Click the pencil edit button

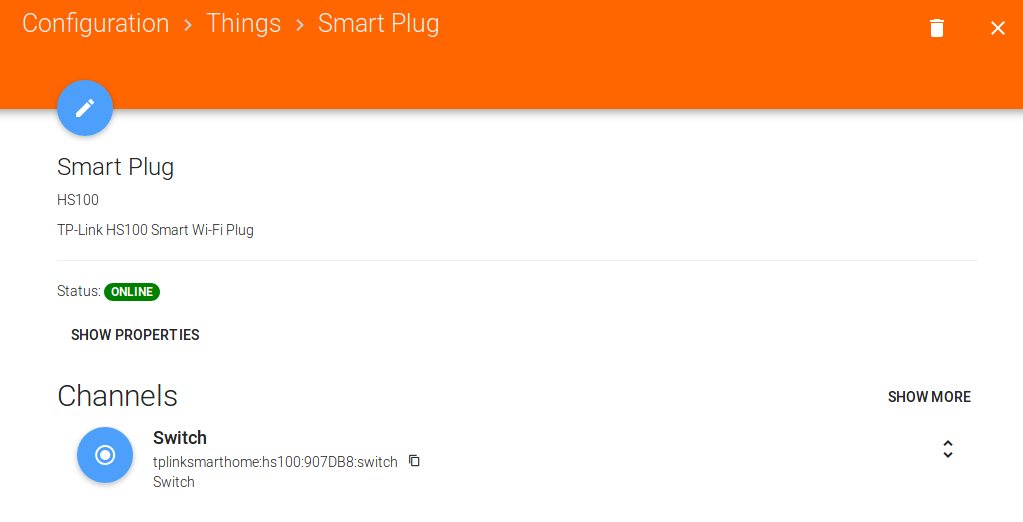tap(85, 108)
